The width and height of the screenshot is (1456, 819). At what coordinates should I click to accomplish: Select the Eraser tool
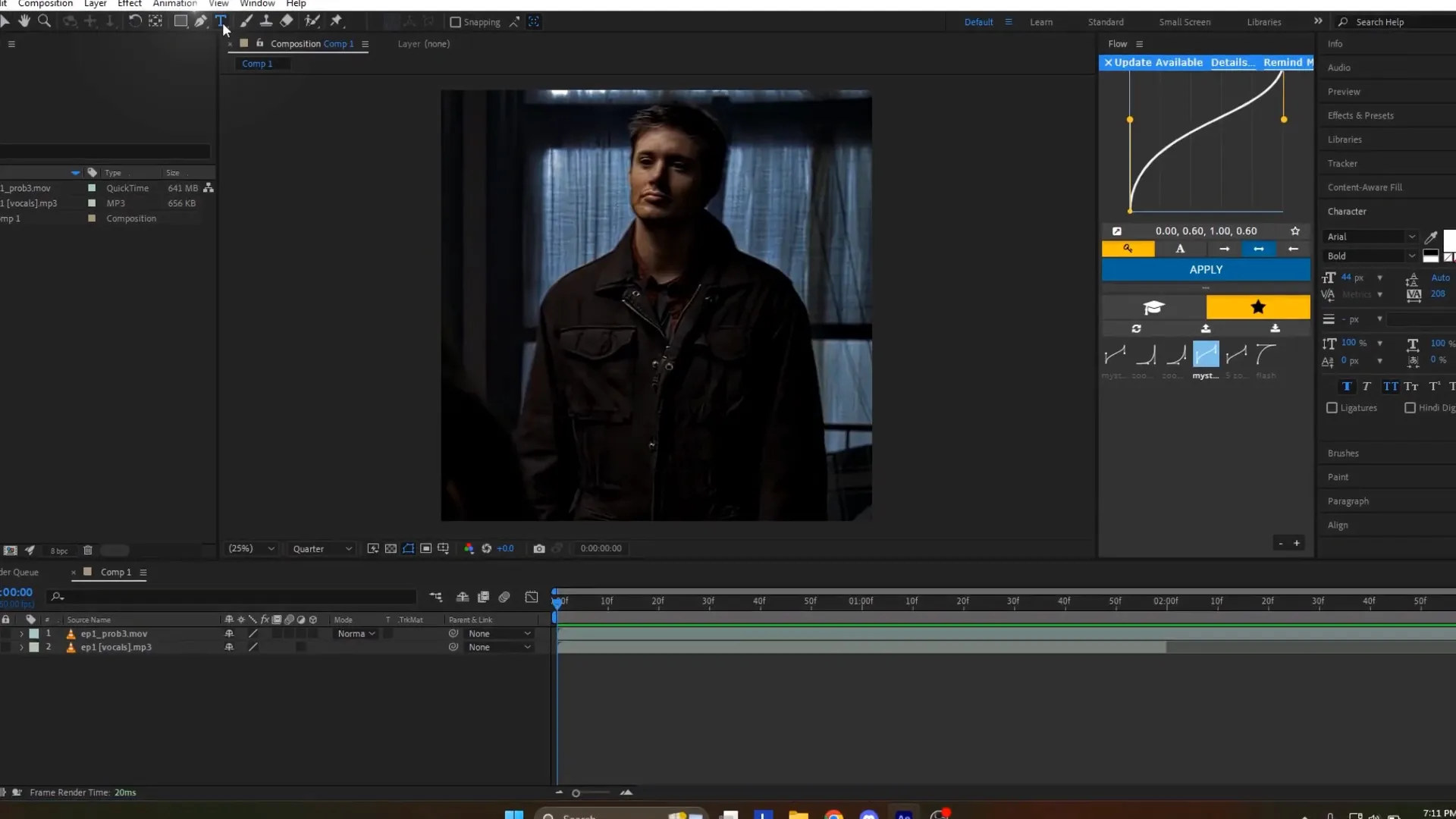coord(287,21)
